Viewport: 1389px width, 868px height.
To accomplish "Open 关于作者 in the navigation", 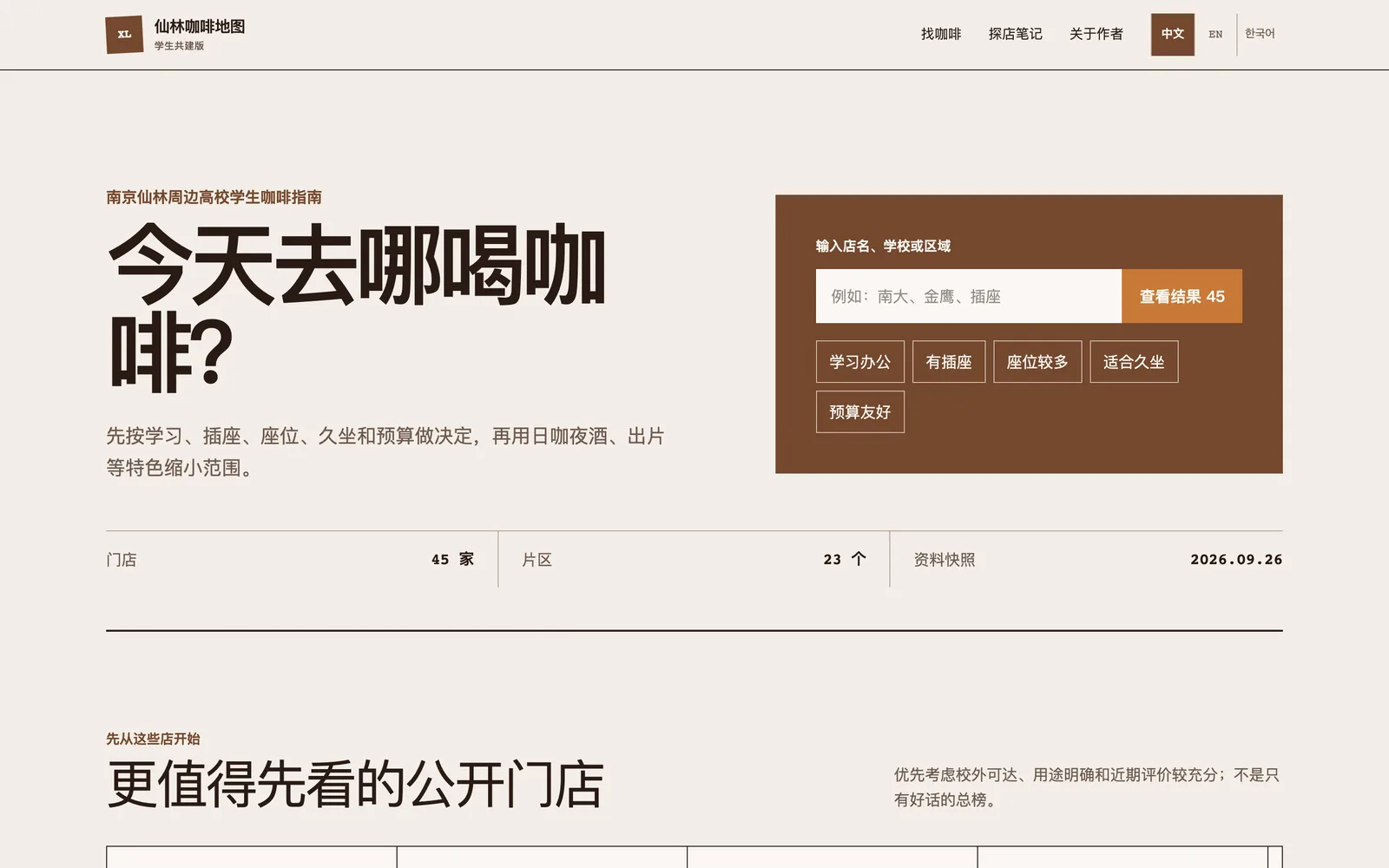I will [1096, 34].
